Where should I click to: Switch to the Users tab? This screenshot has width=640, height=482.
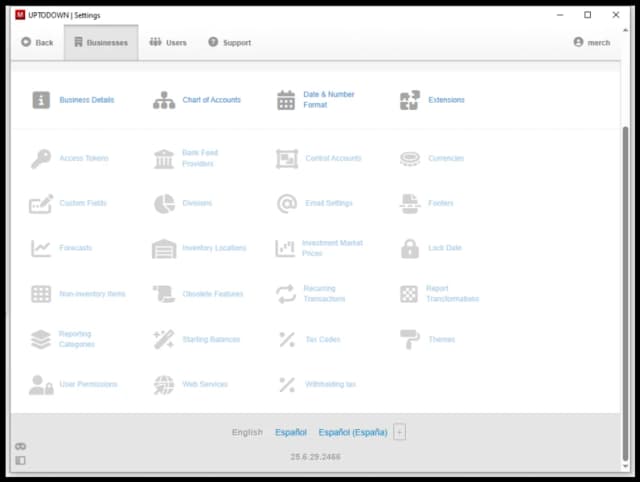[x=168, y=42]
